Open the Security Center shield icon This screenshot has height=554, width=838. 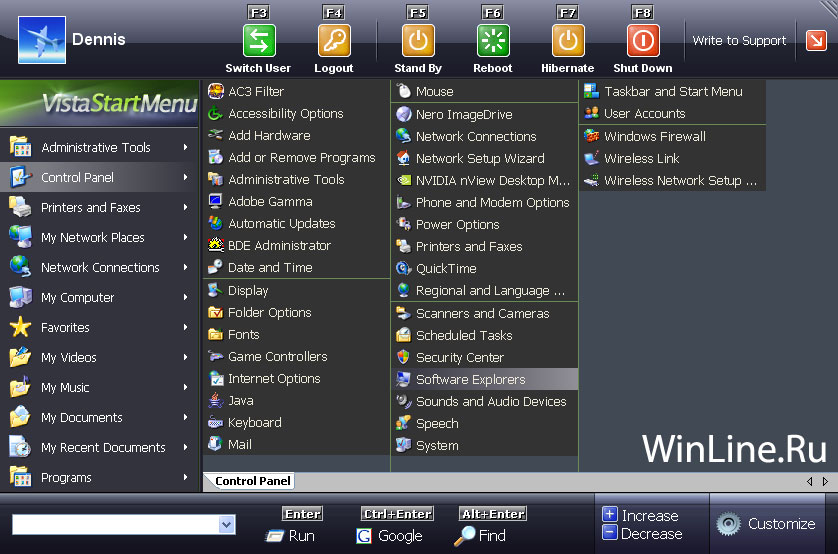click(404, 357)
